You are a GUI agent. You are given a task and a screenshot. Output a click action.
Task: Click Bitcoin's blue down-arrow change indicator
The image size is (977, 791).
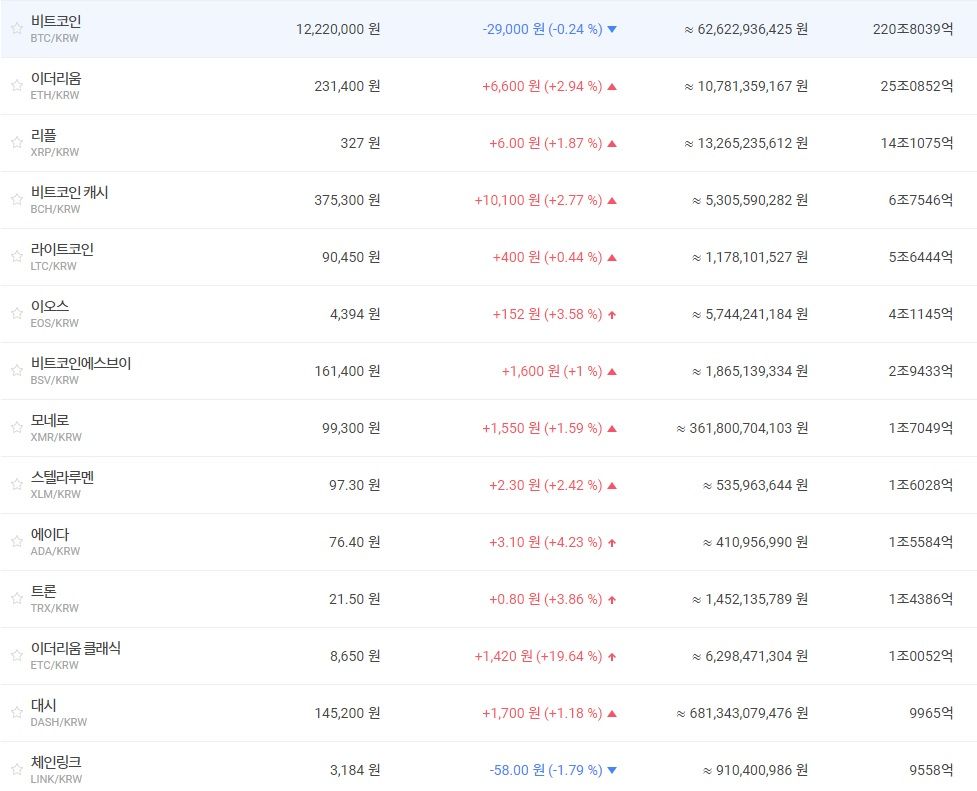point(612,30)
